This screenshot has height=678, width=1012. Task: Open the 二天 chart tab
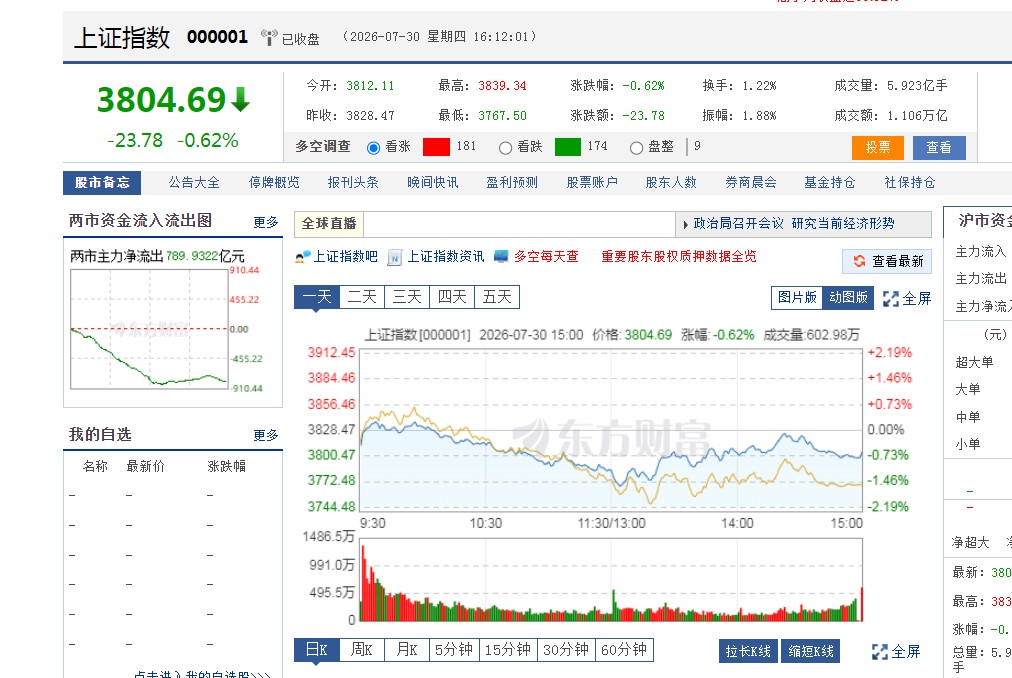[361, 297]
